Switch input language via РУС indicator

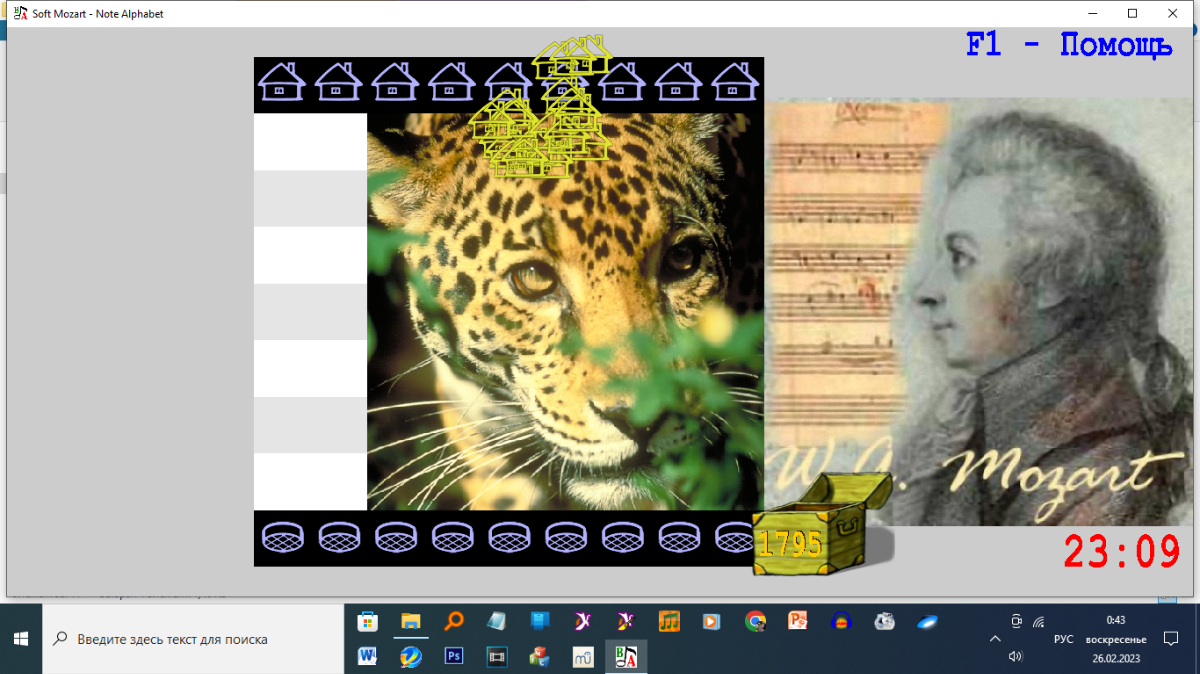(1064, 639)
